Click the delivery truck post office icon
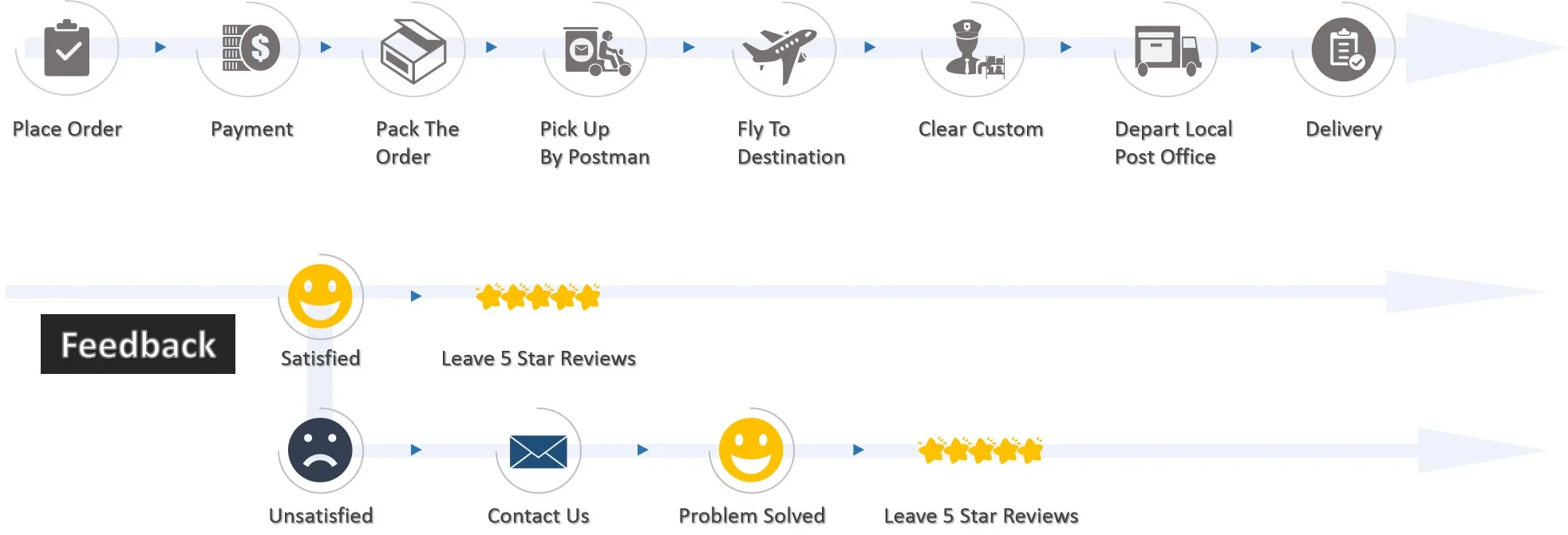1568x535 pixels. [x=1168, y=51]
